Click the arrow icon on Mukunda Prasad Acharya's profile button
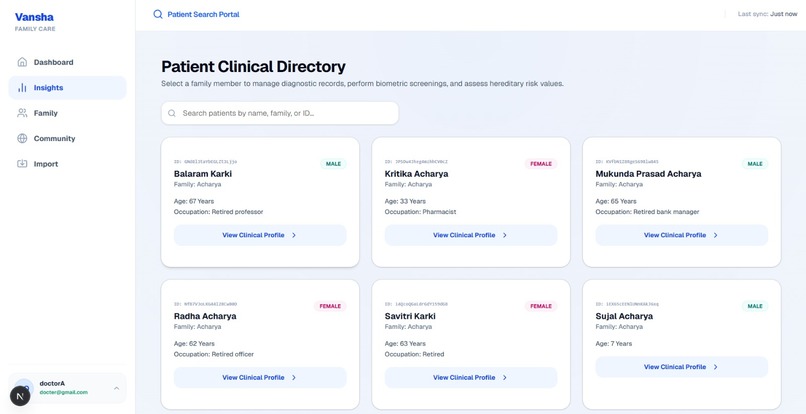The height and width of the screenshot is (414, 806). pos(716,235)
